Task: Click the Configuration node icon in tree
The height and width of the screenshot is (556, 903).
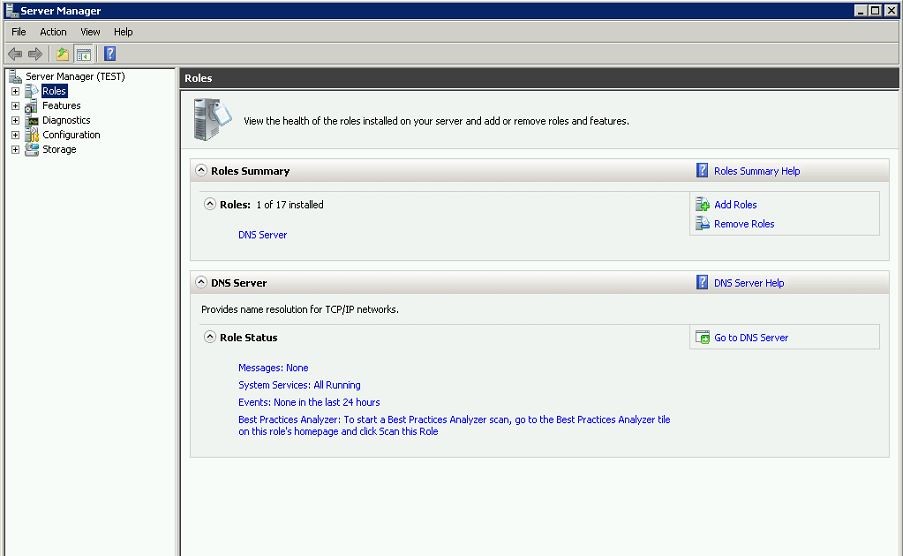Action: point(32,135)
